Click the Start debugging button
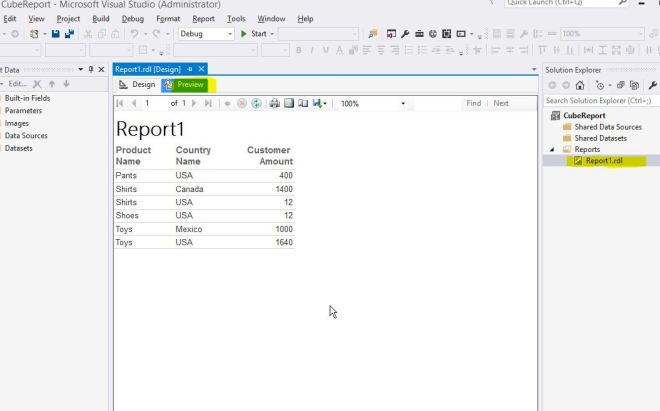The width and height of the screenshot is (660, 411). coord(255,34)
